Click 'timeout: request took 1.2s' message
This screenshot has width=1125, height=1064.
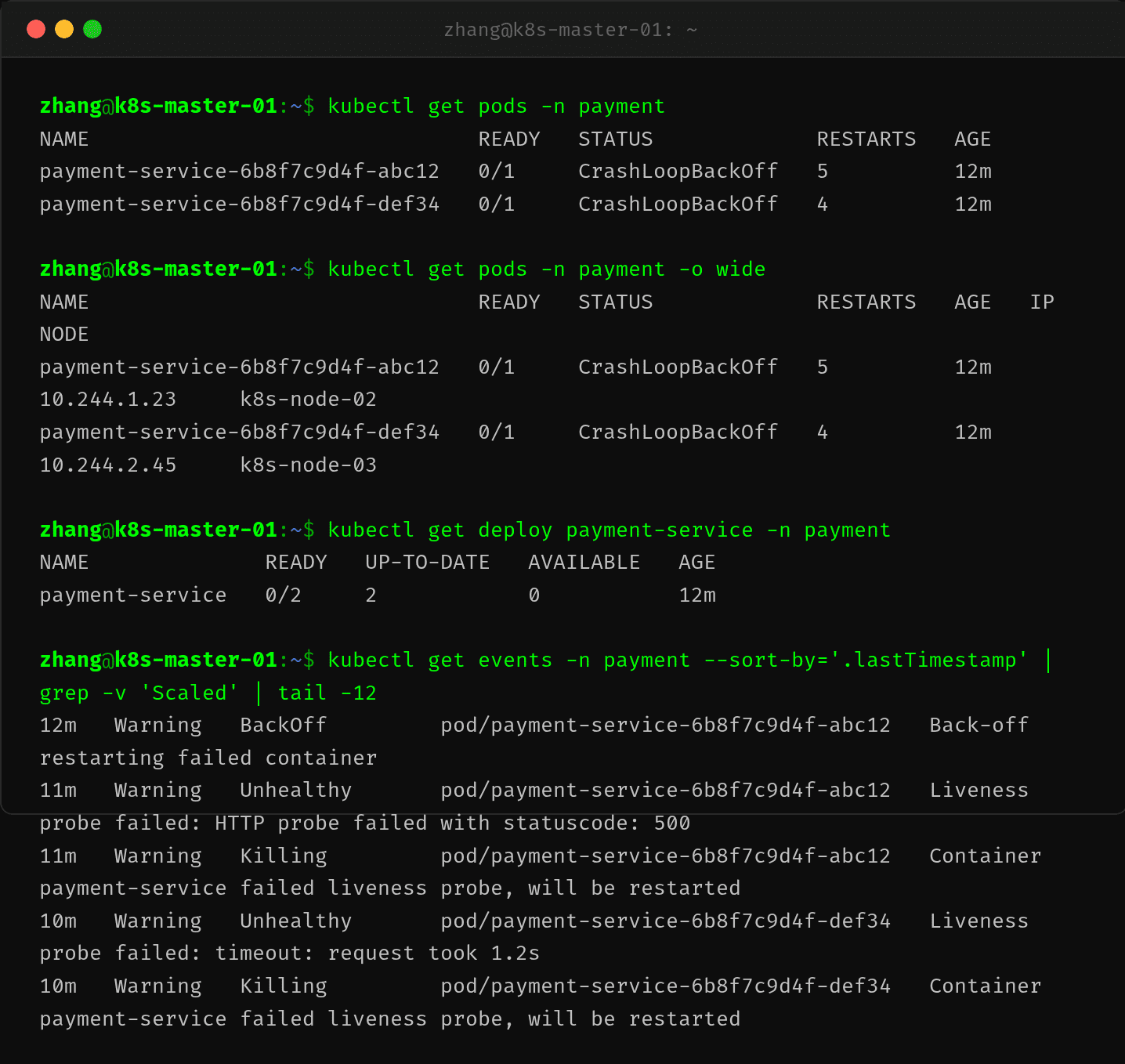377,953
